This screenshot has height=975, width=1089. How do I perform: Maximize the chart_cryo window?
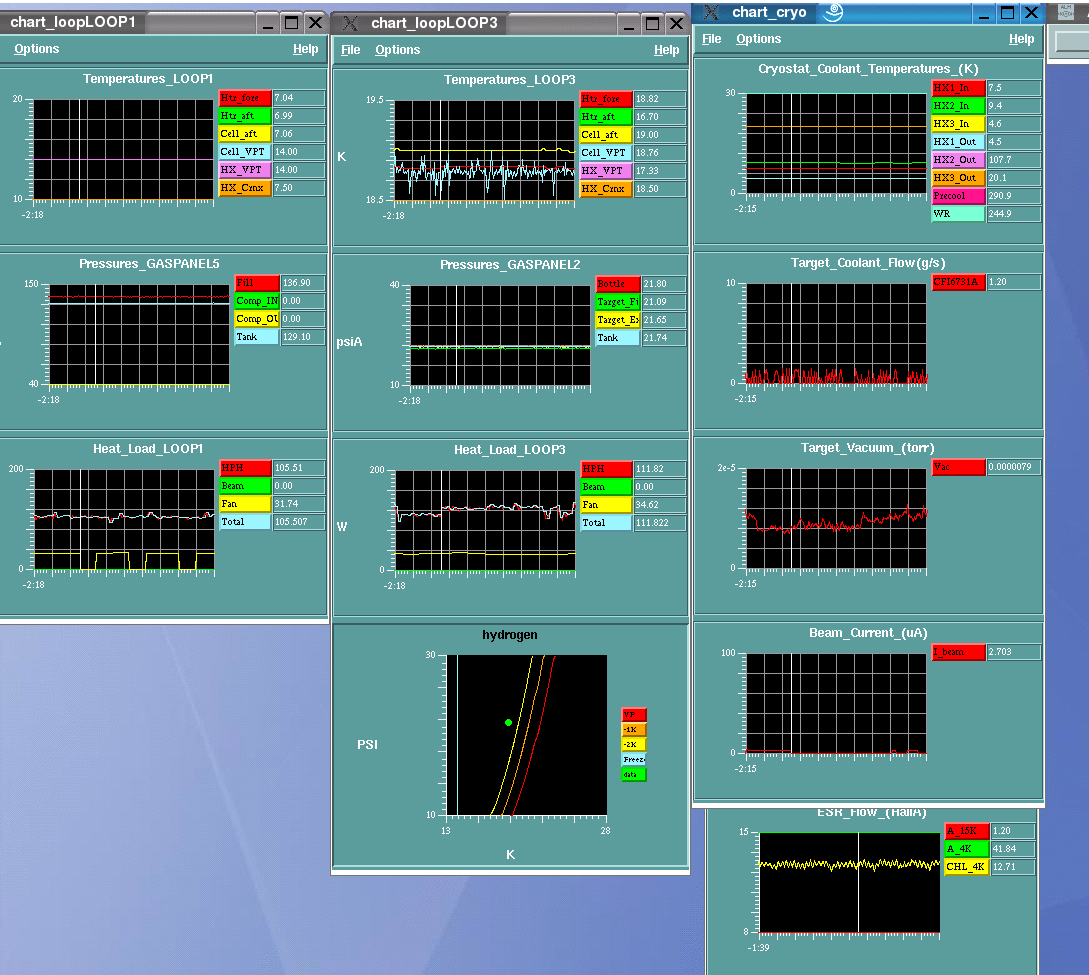pyautogui.click(x=1007, y=12)
